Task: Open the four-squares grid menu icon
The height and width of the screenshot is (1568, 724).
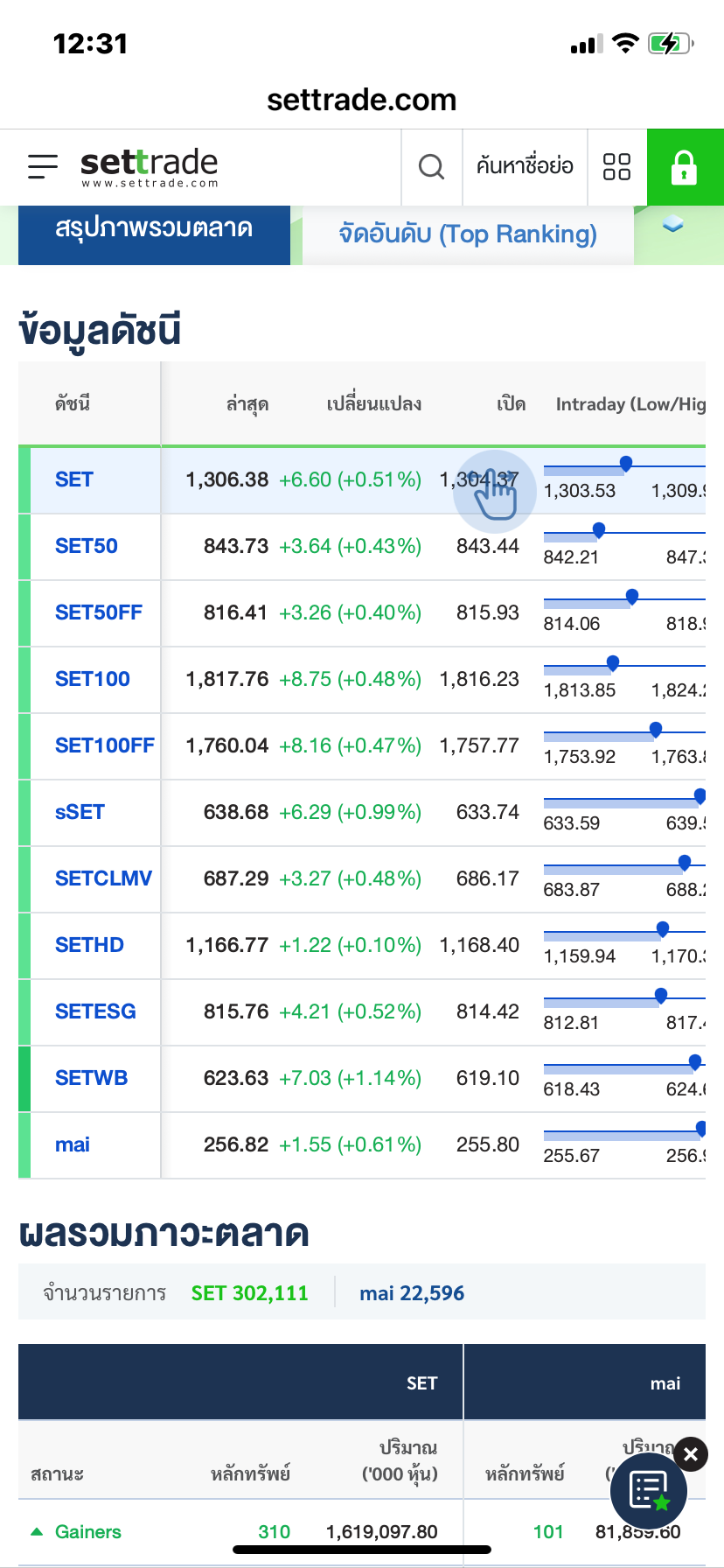Action: coord(616,166)
